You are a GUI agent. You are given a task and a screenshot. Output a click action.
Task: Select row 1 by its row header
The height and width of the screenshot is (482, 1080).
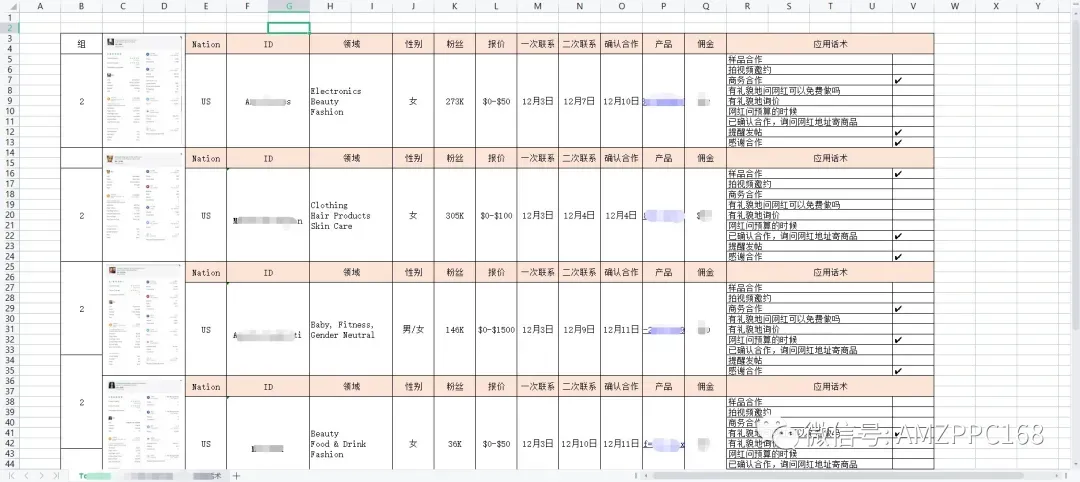pos(10,17)
